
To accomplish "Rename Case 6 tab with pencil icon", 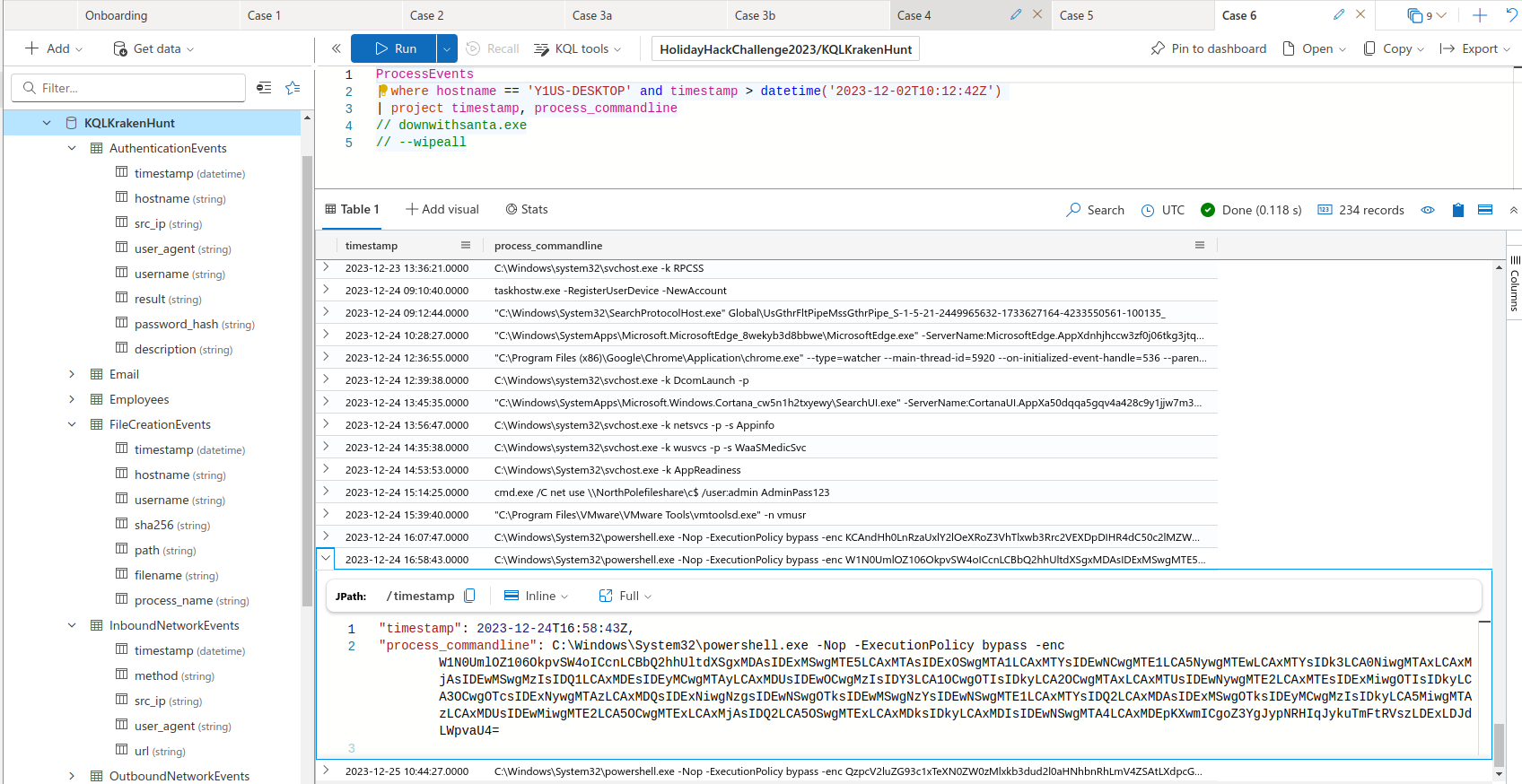I will 1339,14.
